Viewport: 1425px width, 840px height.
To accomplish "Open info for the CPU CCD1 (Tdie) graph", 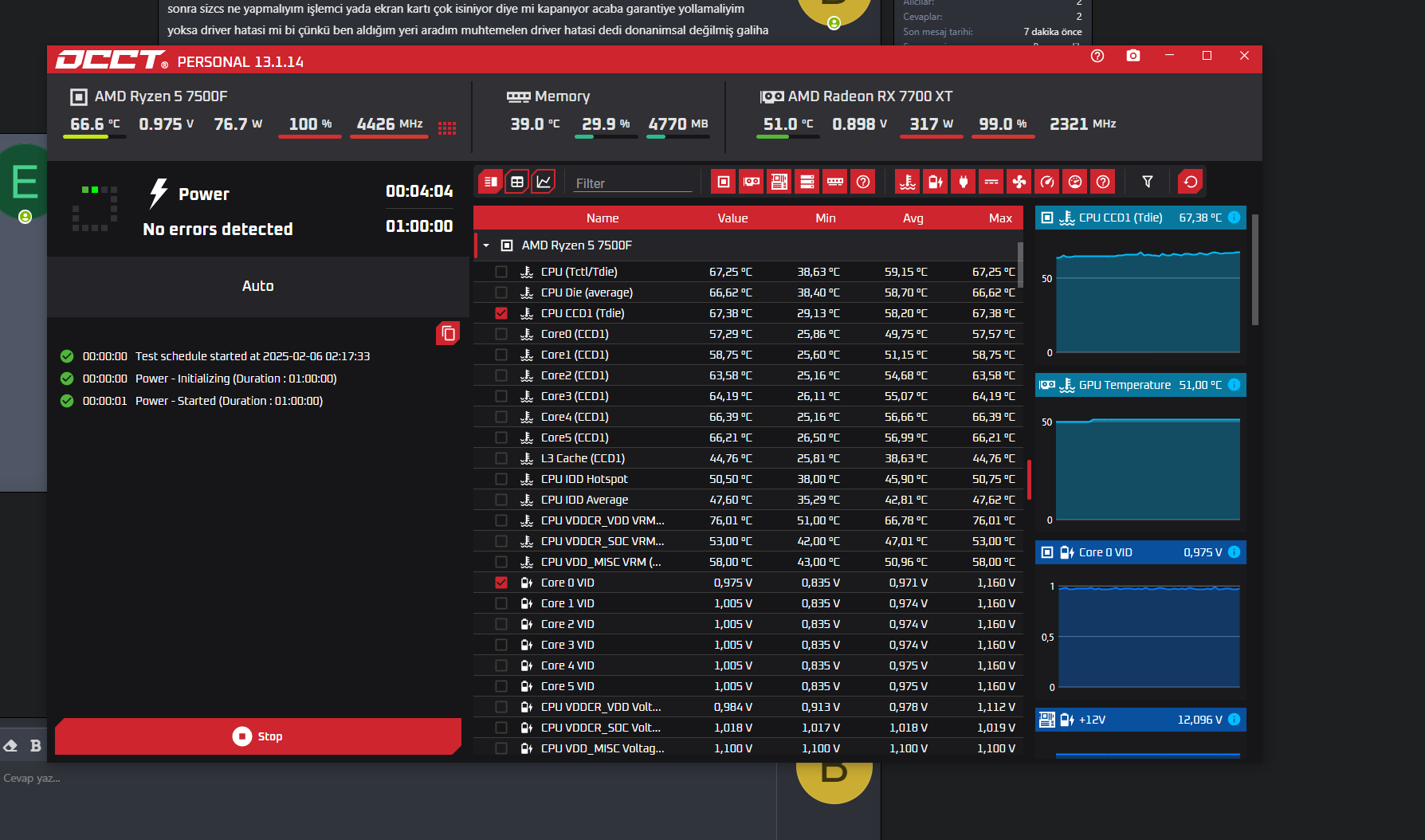I will [1235, 218].
